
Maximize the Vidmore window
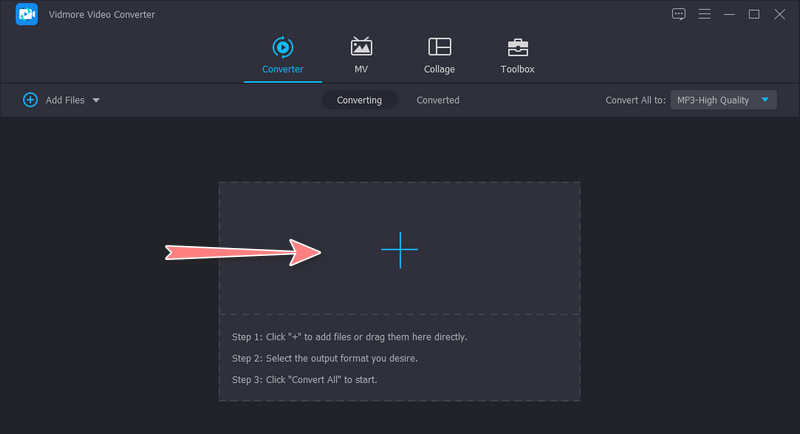click(754, 14)
